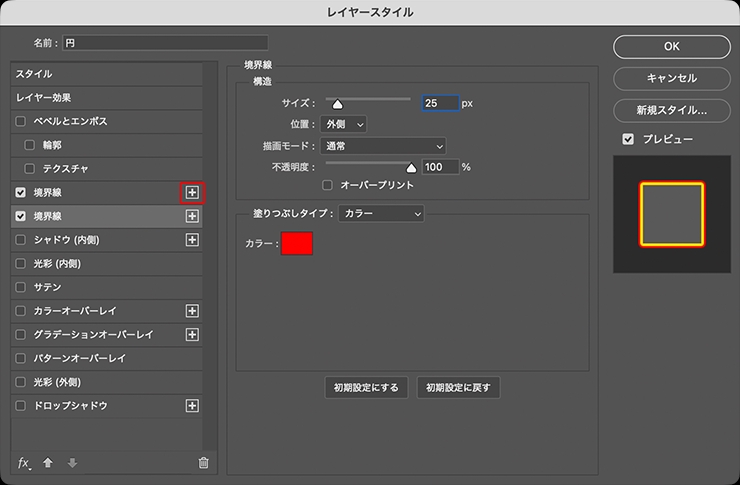Click the サイズ px input field

point(439,103)
